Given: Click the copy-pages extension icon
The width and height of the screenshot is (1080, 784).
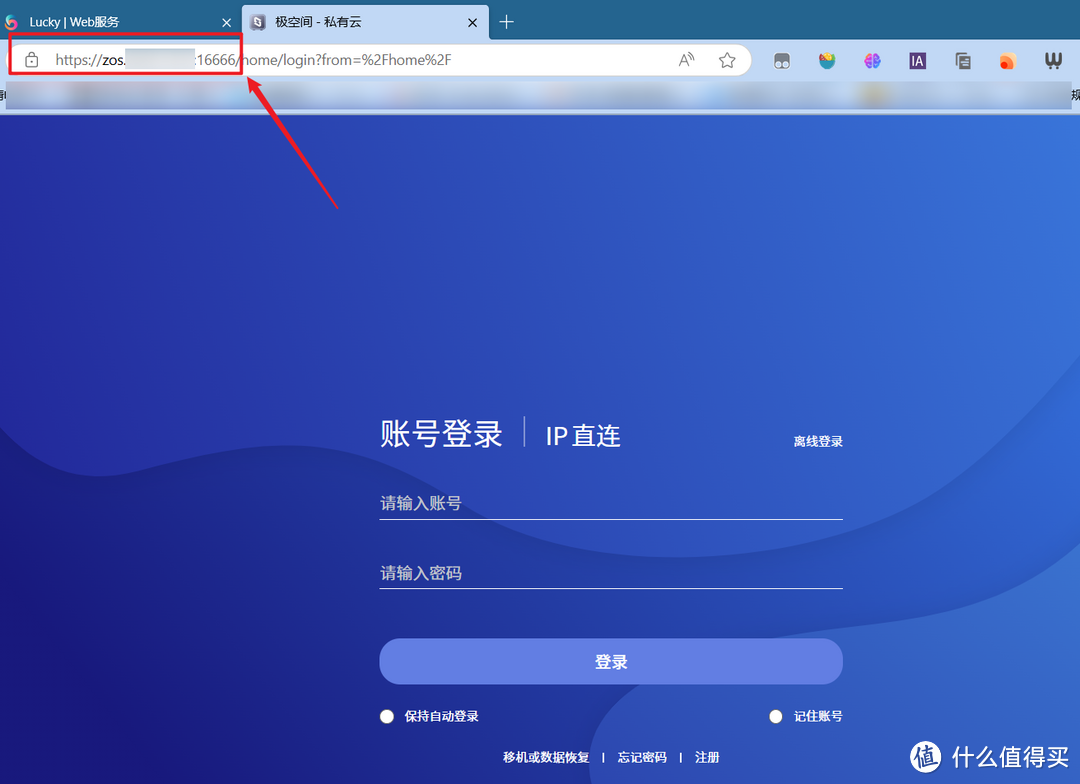Looking at the screenshot, I should coord(962,61).
